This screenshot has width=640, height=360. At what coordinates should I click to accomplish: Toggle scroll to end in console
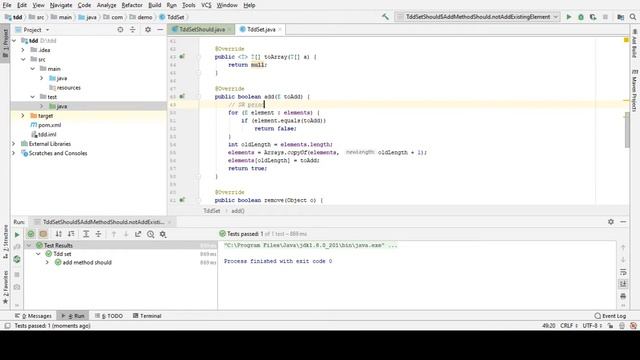[623, 284]
